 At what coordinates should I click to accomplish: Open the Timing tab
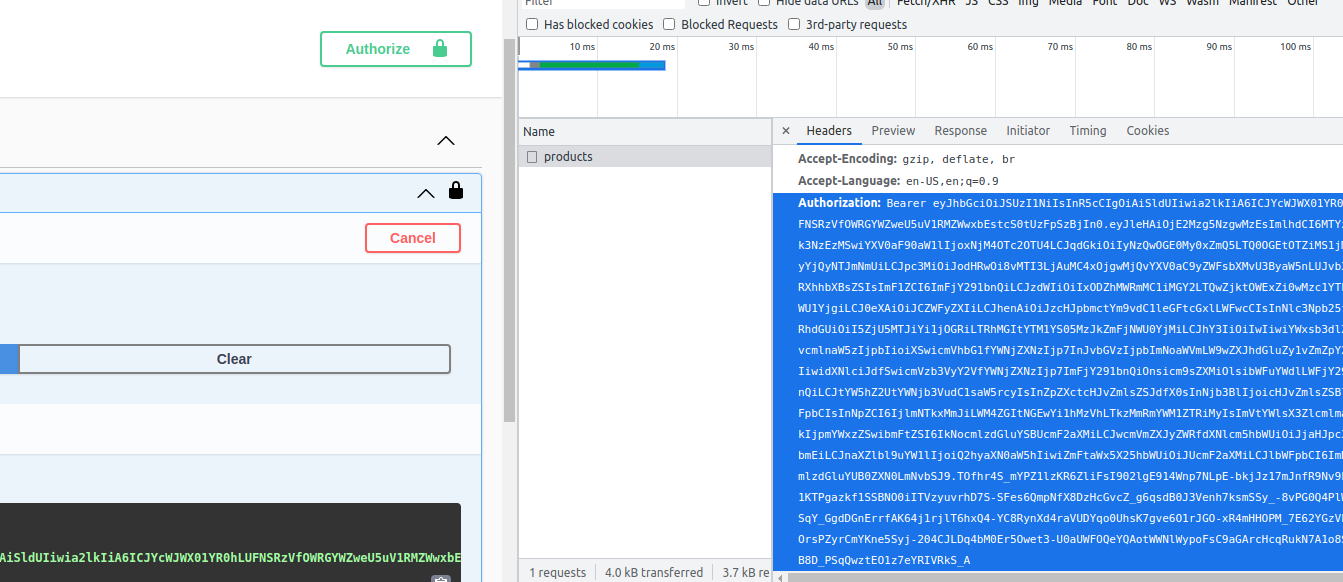1088,131
